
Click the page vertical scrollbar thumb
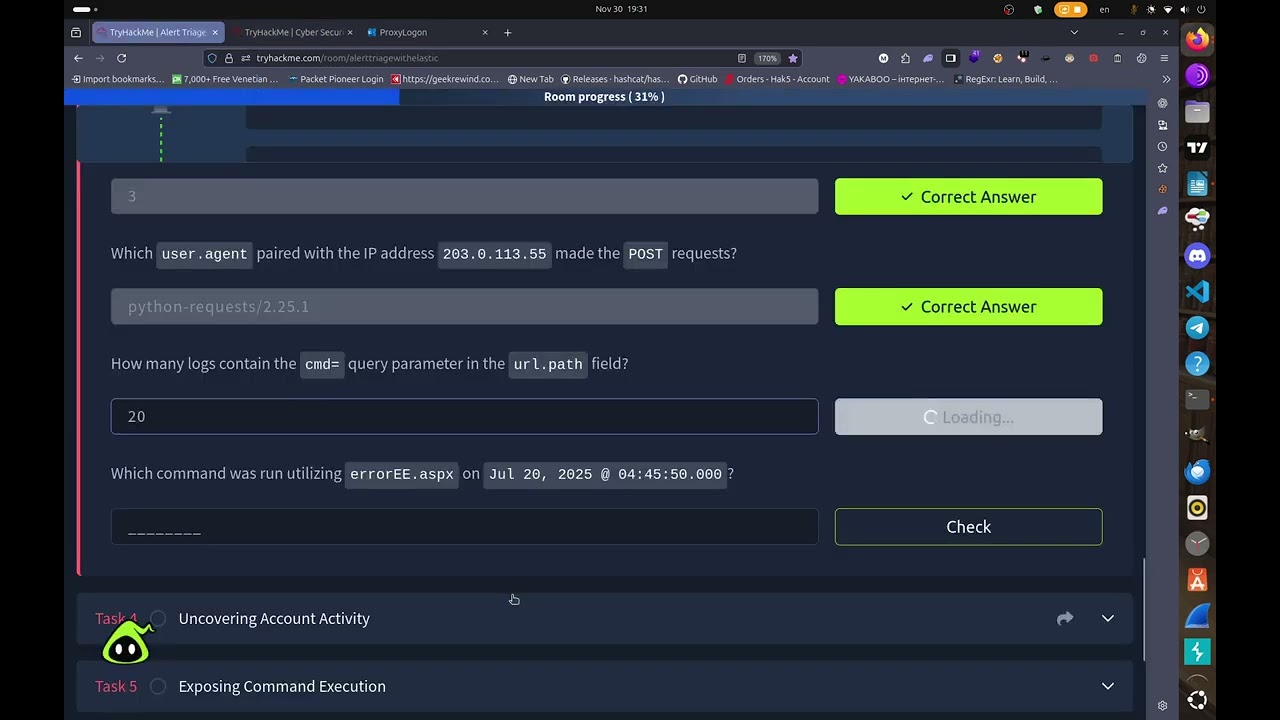[x=1145, y=608]
